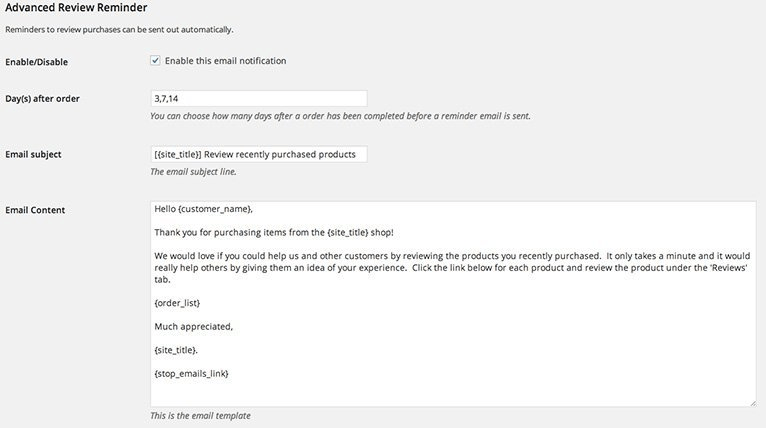Click the Email Content label
This screenshot has width=766, height=428.
coord(35,210)
